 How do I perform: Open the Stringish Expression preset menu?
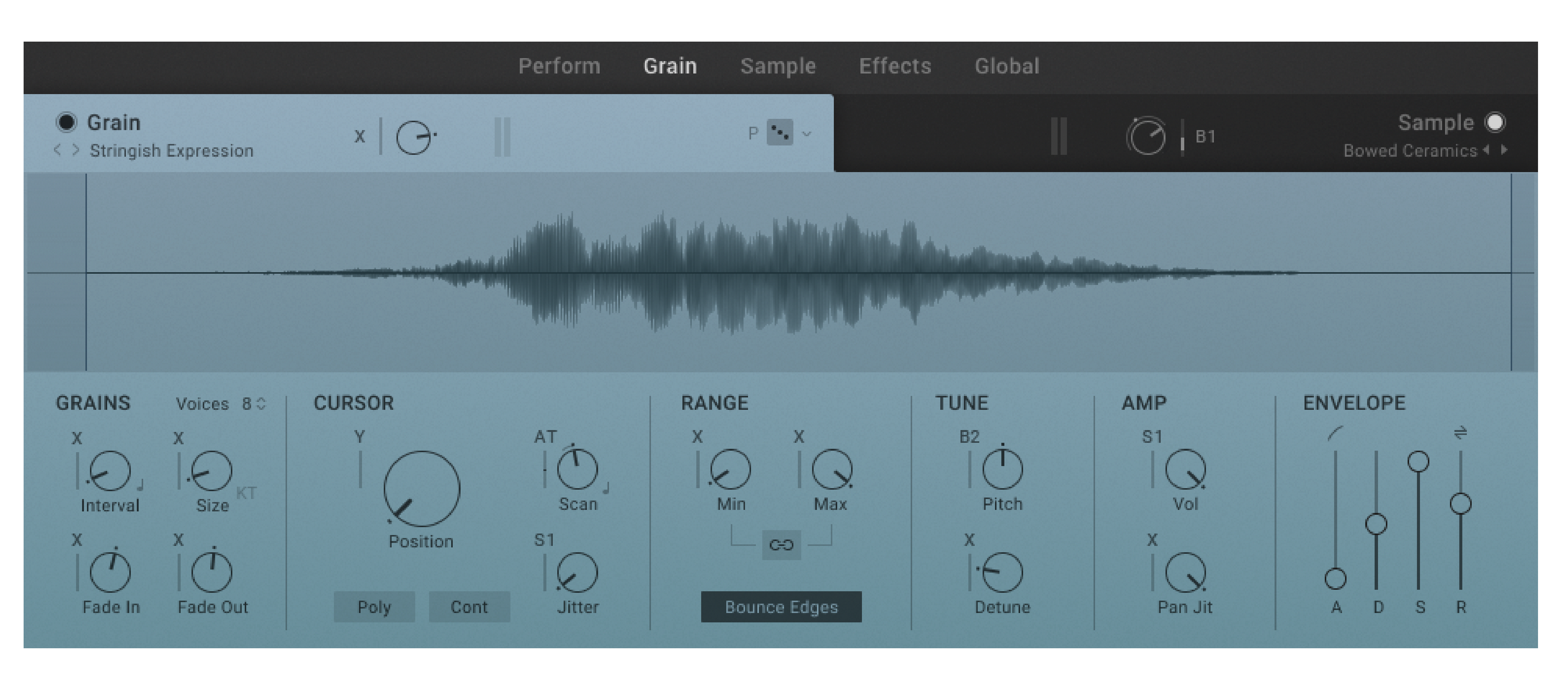[171, 150]
